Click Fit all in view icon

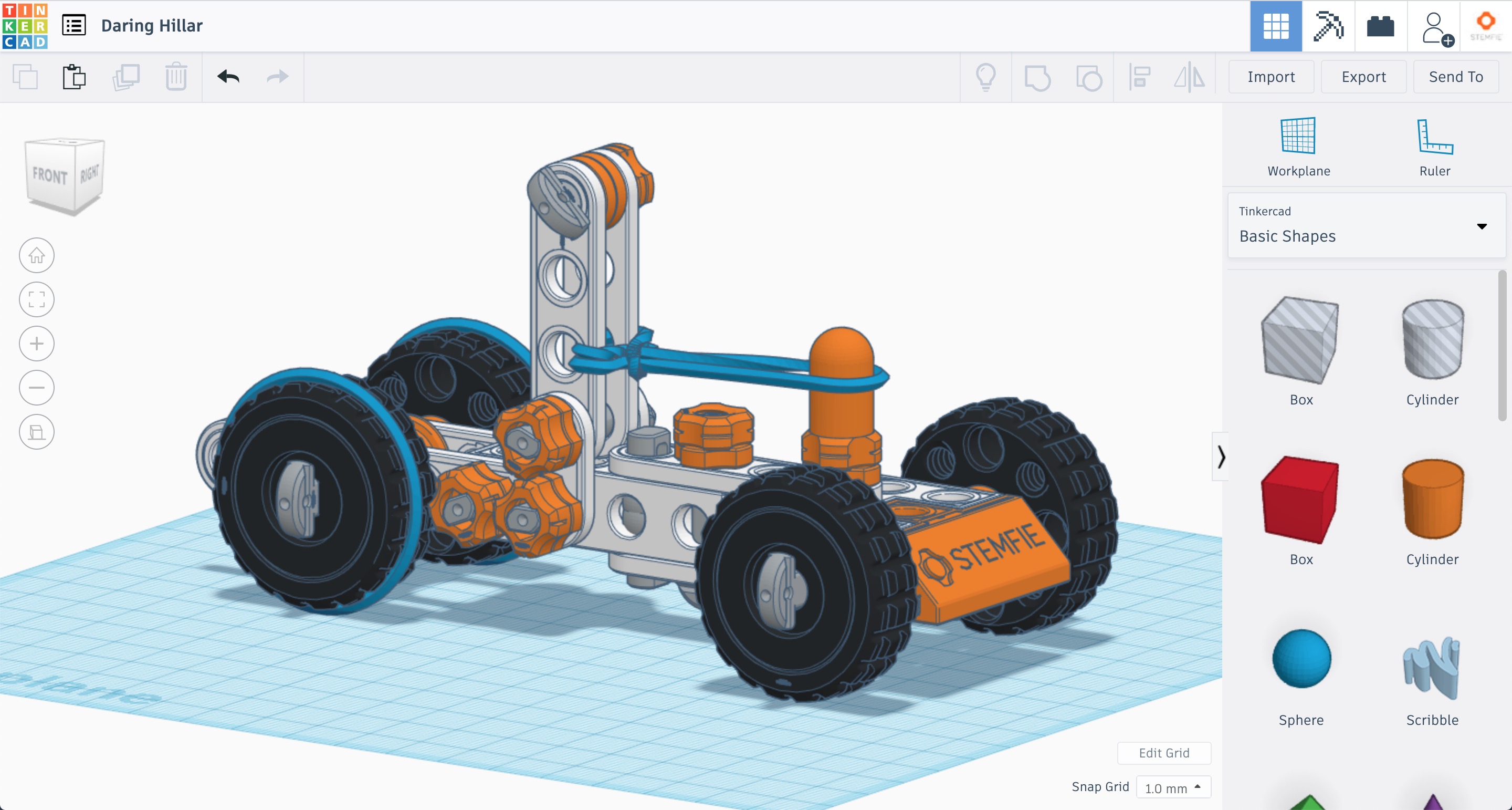point(36,299)
